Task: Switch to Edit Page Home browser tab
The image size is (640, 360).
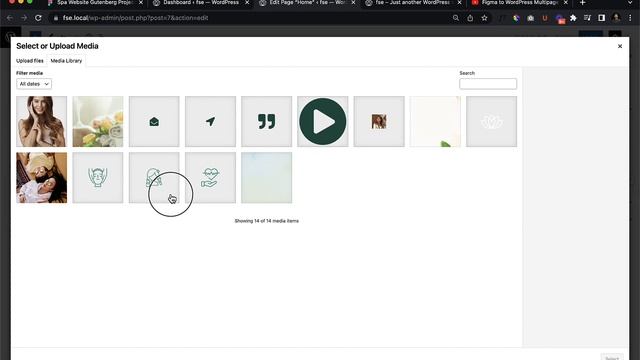Action: point(308,3)
